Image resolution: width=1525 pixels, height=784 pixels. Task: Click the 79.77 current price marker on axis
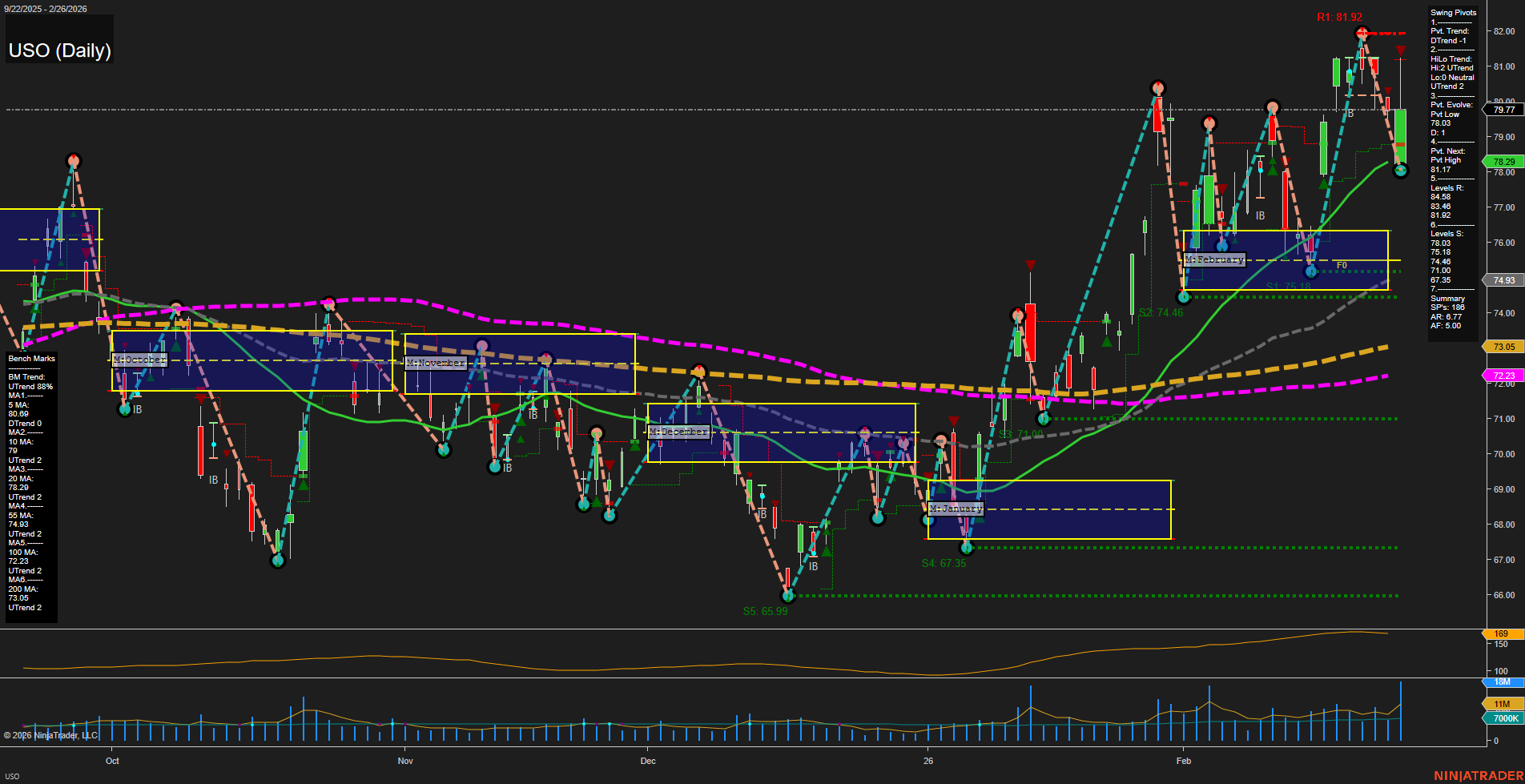pyautogui.click(x=1503, y=110)
